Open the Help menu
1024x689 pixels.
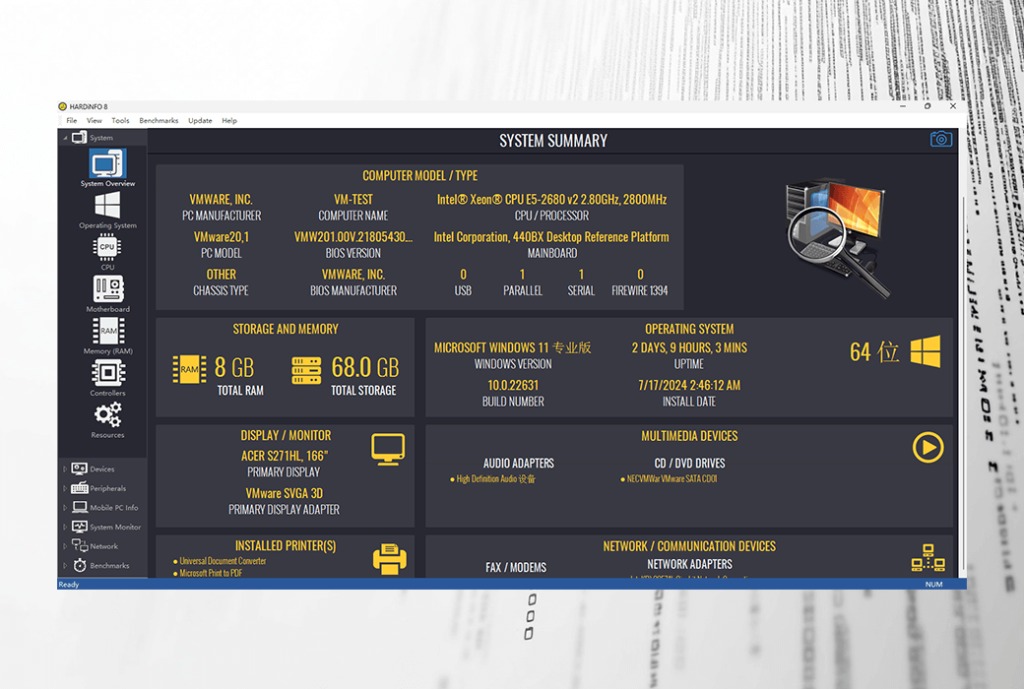coord(229,121)
